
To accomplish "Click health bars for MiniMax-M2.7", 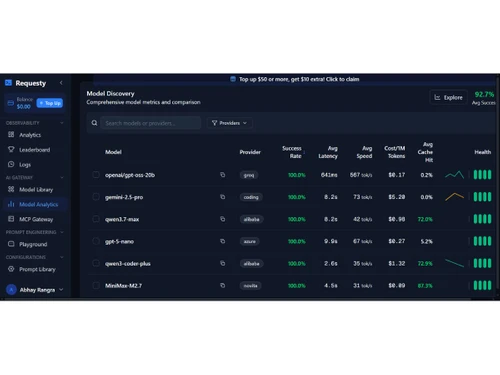I will (x=482, y=285).
